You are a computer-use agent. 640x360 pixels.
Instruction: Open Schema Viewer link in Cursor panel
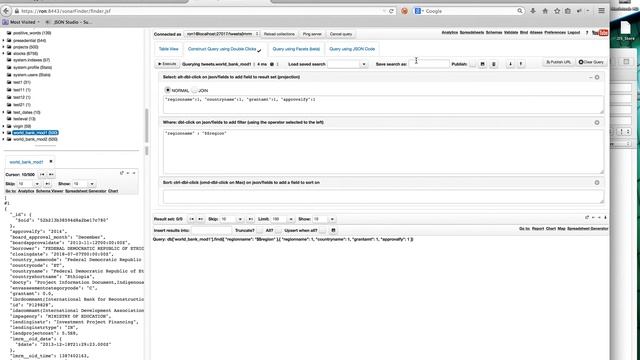point(49,191)
